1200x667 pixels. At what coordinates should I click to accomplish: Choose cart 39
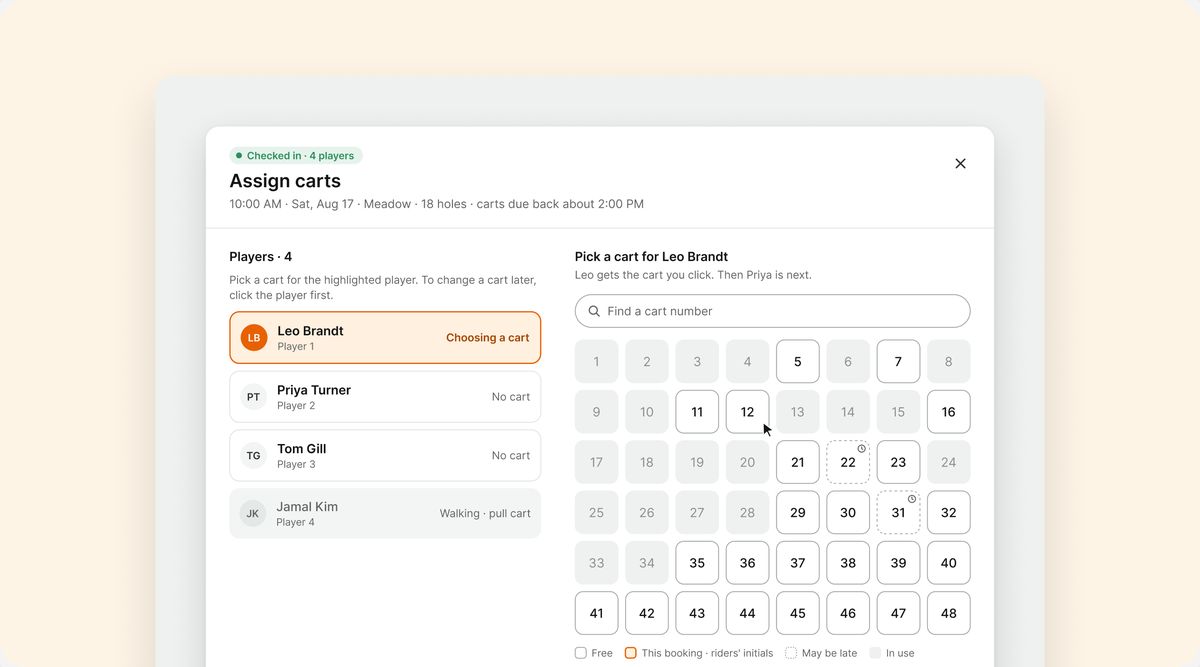(x=898, y=563)
